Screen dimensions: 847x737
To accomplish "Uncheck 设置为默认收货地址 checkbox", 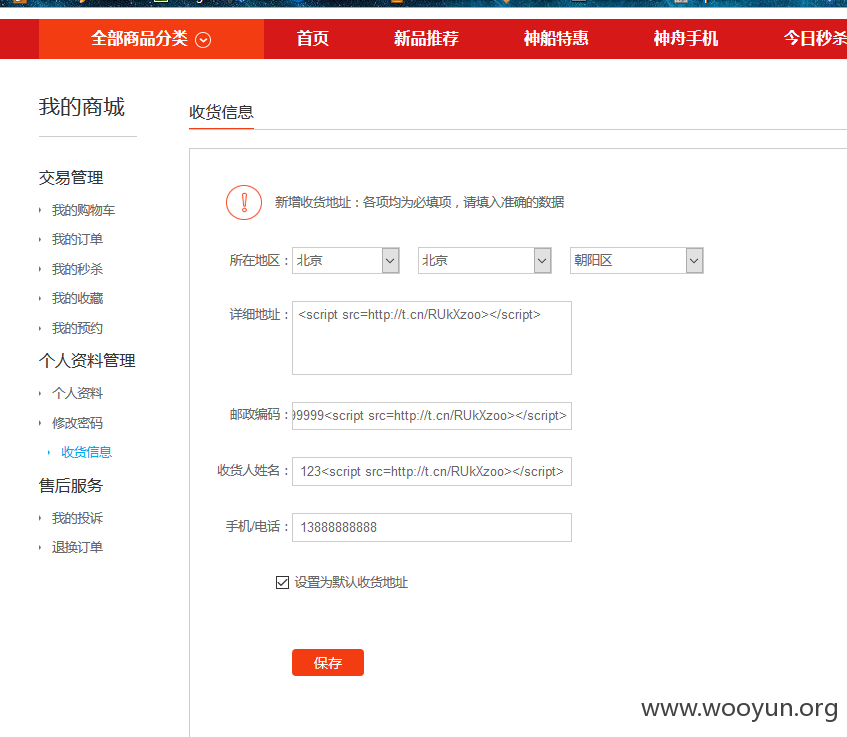I will [282, 582].
